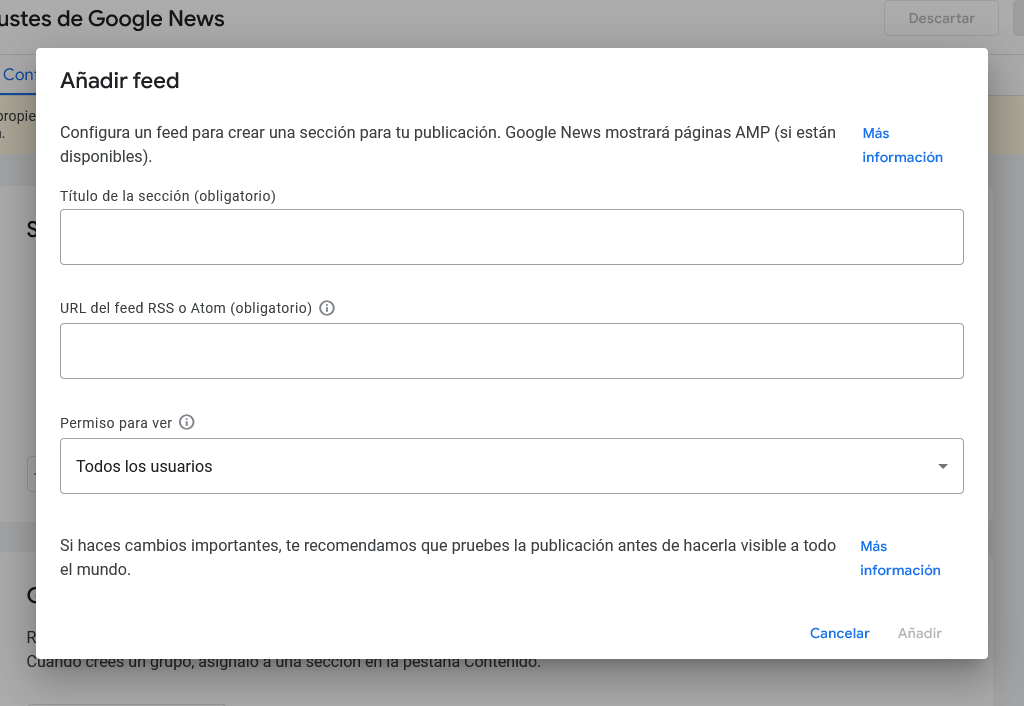Focus the Título de la sección text field
Image resolution: width=1024 pixels, height=706 pixels.
[x=511, y=237]
